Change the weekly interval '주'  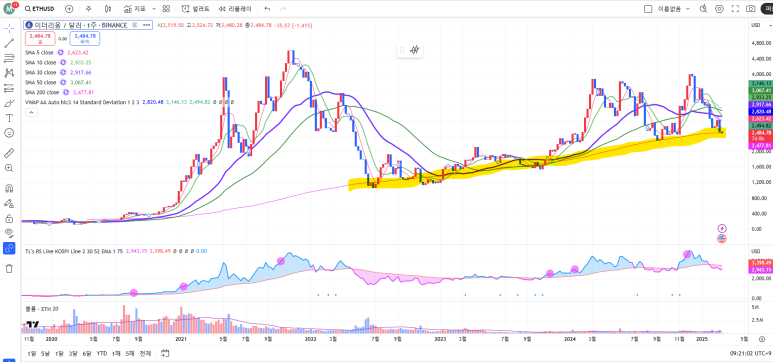pos(88,9)
